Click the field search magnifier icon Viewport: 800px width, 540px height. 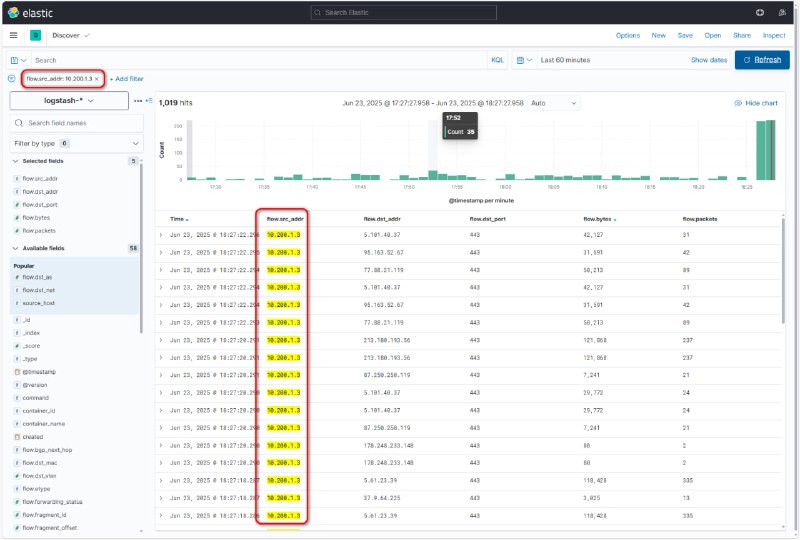click(19, 123)
